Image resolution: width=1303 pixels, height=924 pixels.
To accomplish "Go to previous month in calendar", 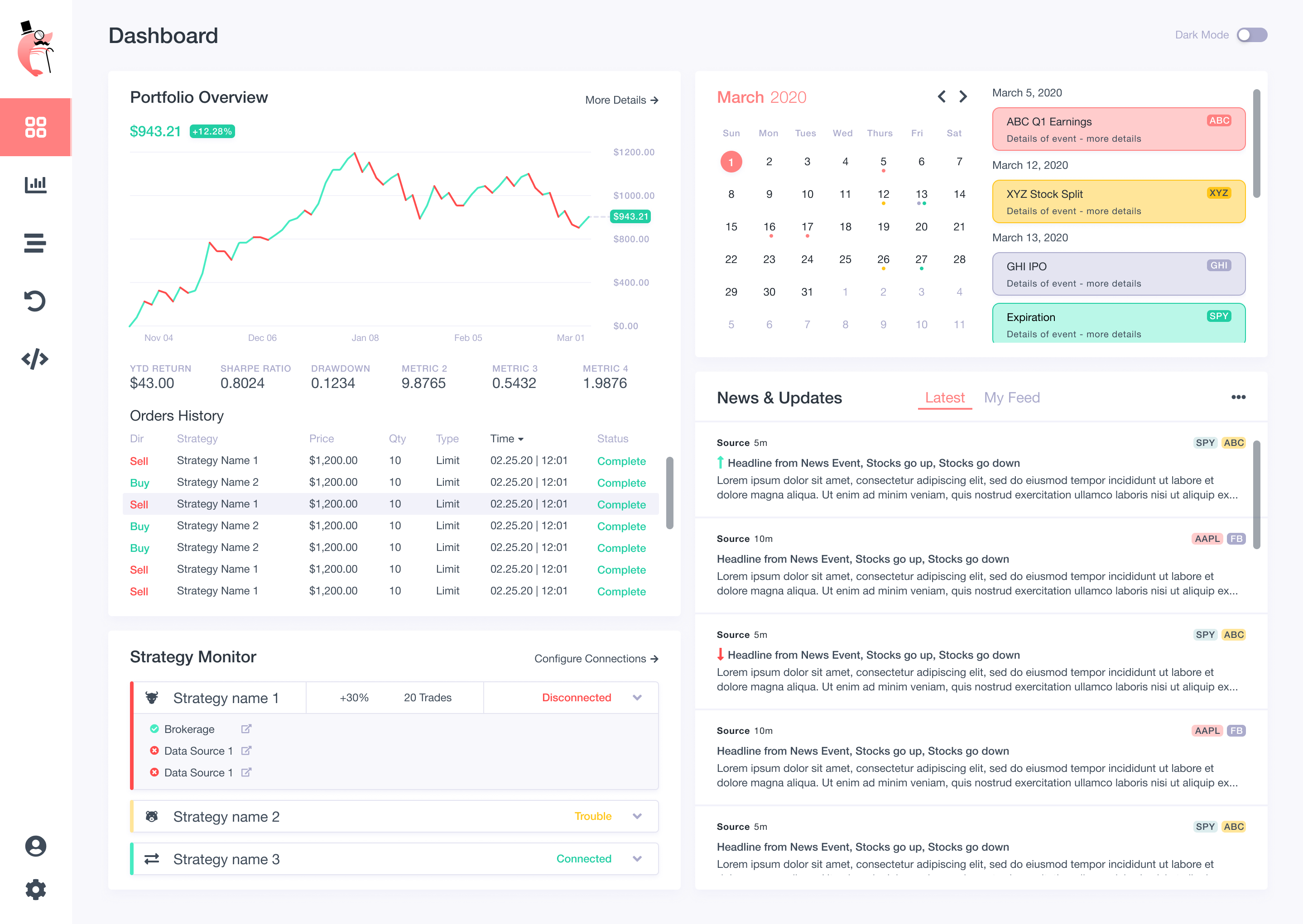I will pos(942,97).
